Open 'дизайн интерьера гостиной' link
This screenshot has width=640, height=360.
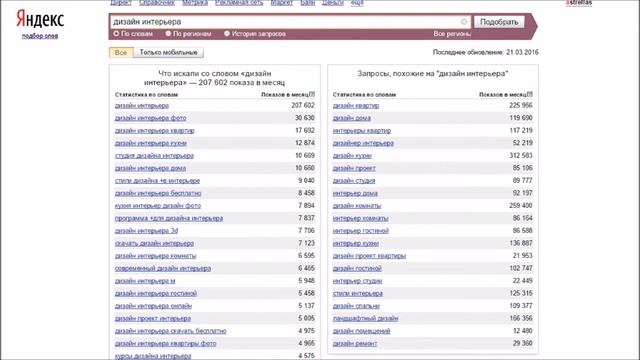(x=156, y=293)
